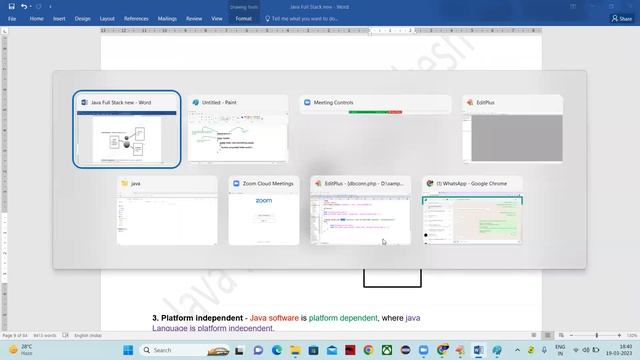Open Paint icon on taskbar
This screenshot has width=640, height=360.
pyautogui.click(x=497, y=350)
